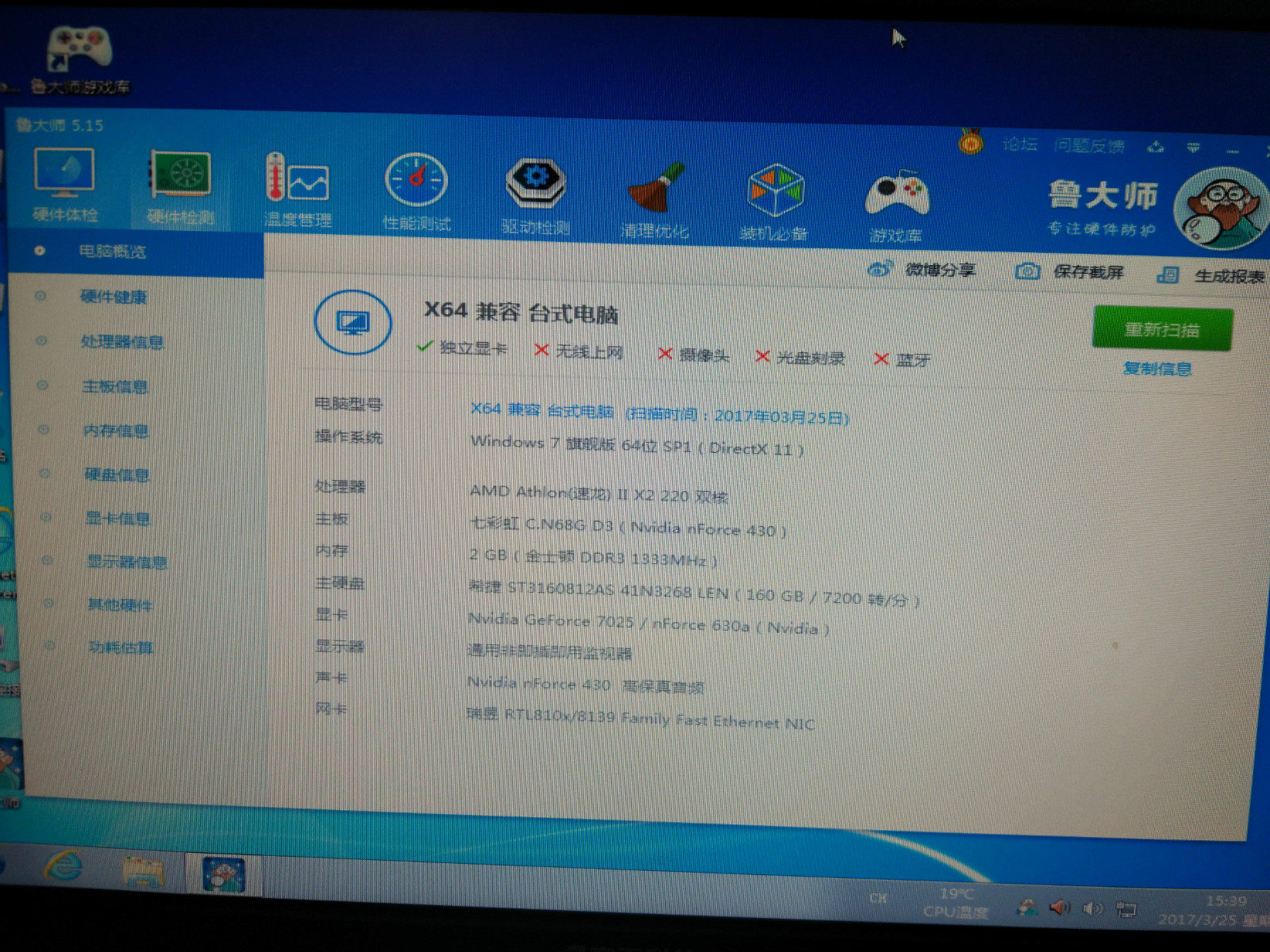1270x952 pixels.
Task: Open 问题反馈 feedback link
Action: point(1089,146)
